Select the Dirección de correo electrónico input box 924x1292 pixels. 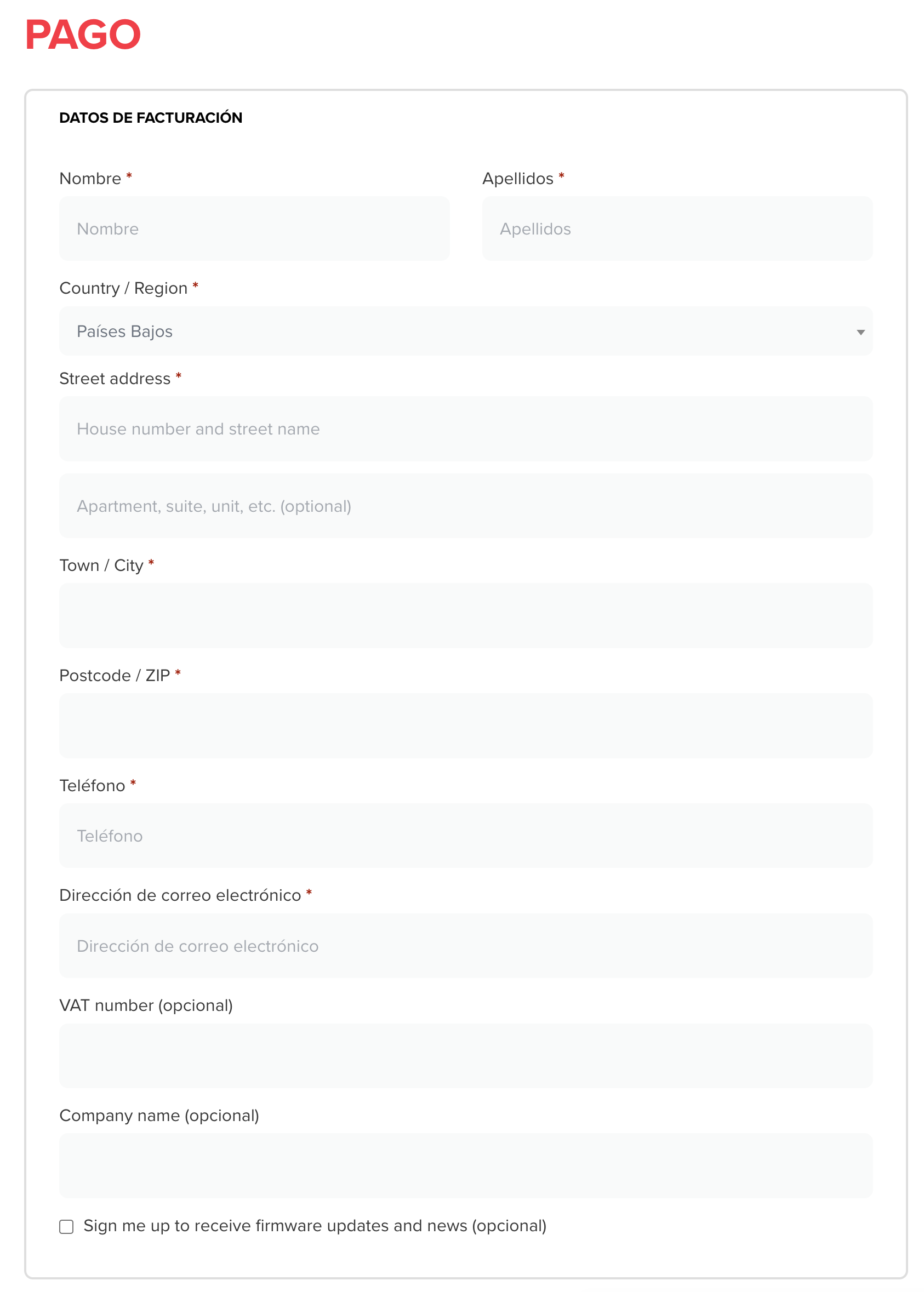tap(465, 946)
